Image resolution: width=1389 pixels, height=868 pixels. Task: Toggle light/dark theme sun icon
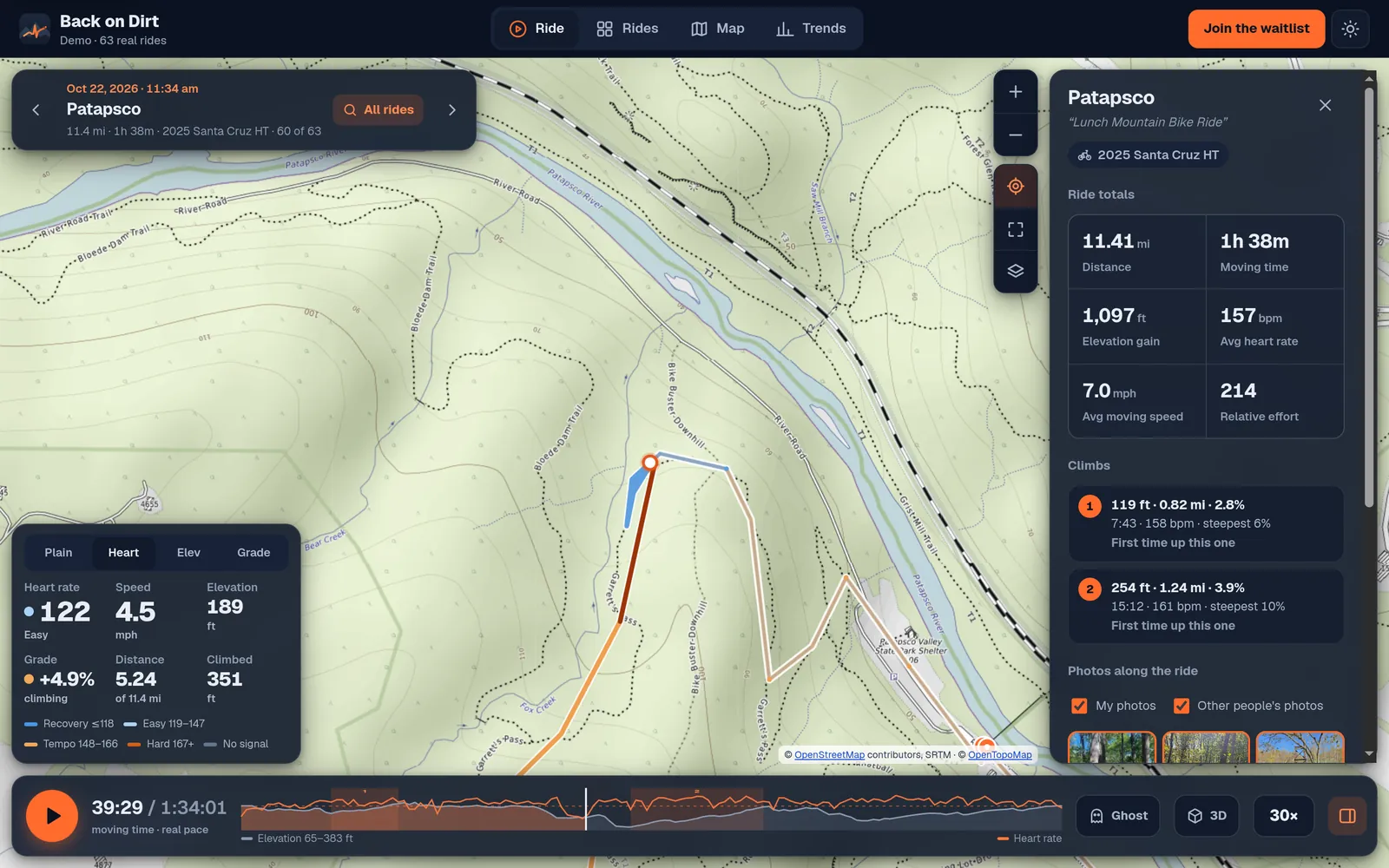[x=1350, y=29]
